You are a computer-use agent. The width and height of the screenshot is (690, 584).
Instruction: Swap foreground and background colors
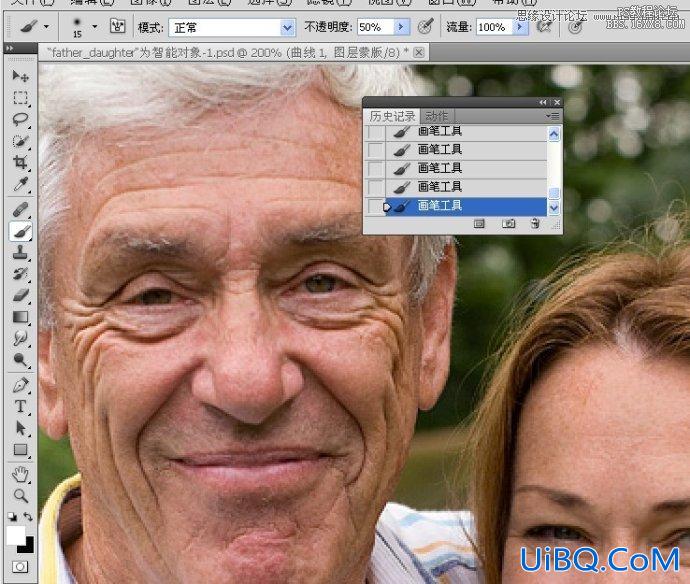[x=28, y=517]
